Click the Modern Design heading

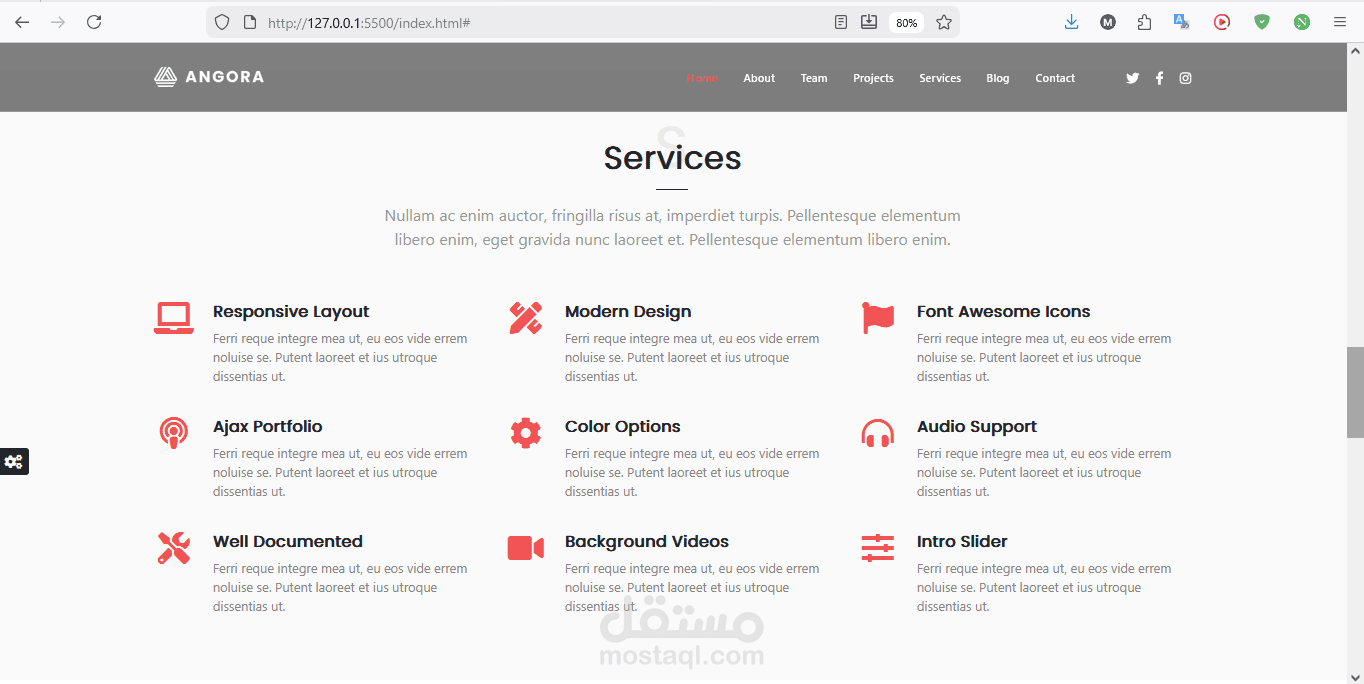pyautogui.click(x=628, y=312)
